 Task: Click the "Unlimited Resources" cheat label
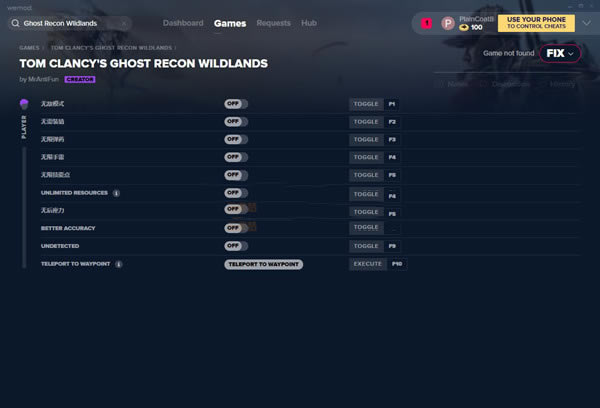pos(74,193)
